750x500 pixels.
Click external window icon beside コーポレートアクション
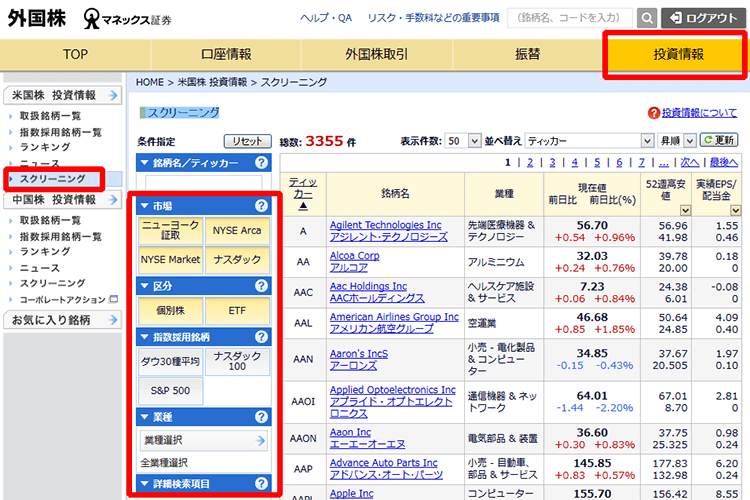click(x=113, y=299)
